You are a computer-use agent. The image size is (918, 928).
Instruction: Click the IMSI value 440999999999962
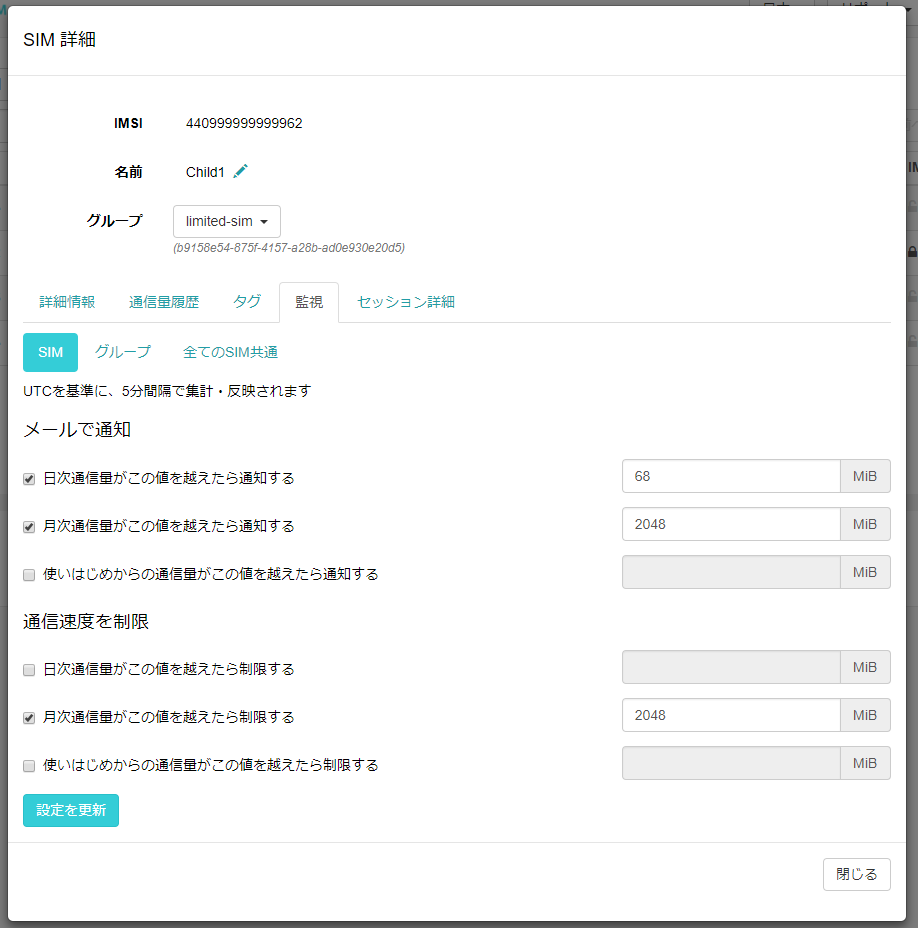tap(244, 123)
